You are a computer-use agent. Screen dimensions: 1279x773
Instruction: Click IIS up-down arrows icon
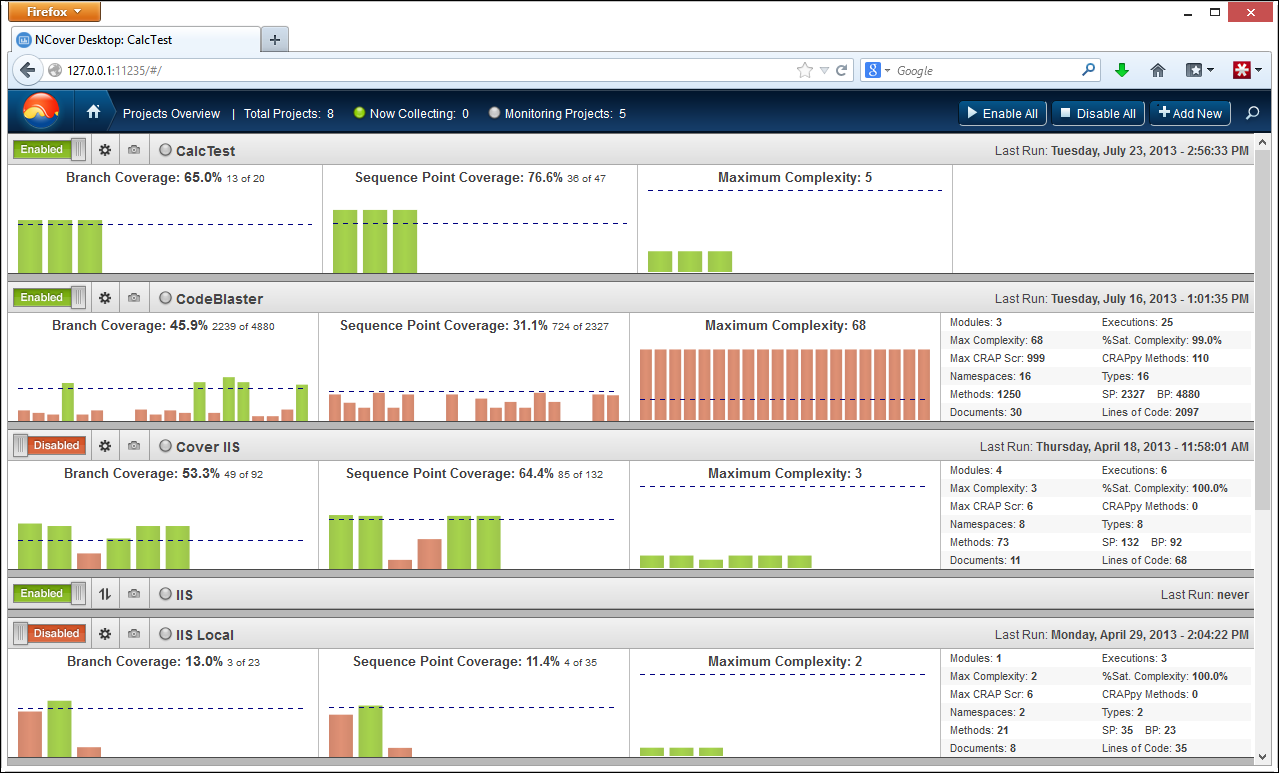click(105, 594)
